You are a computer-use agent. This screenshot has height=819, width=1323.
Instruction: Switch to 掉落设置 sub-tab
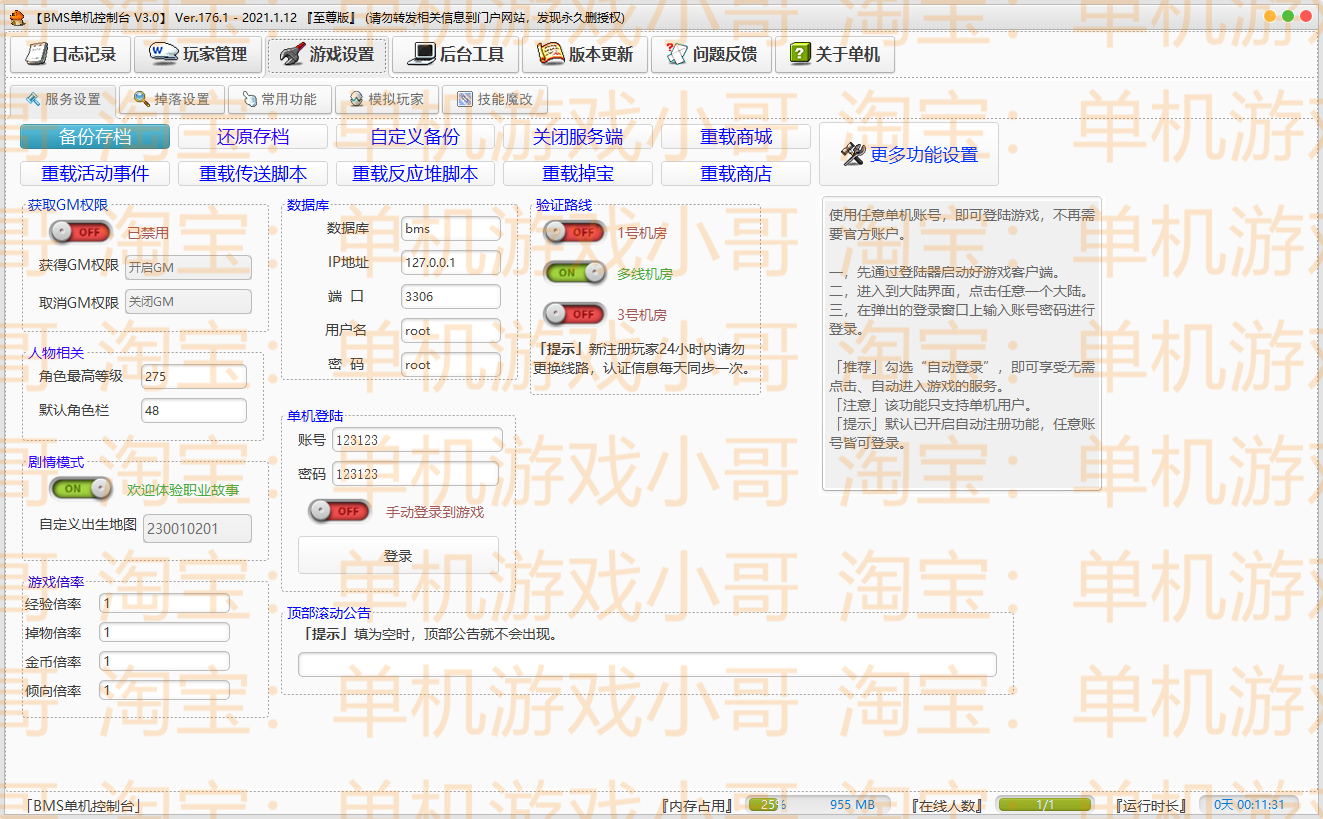pyautogui.click(x=171, y=100)
